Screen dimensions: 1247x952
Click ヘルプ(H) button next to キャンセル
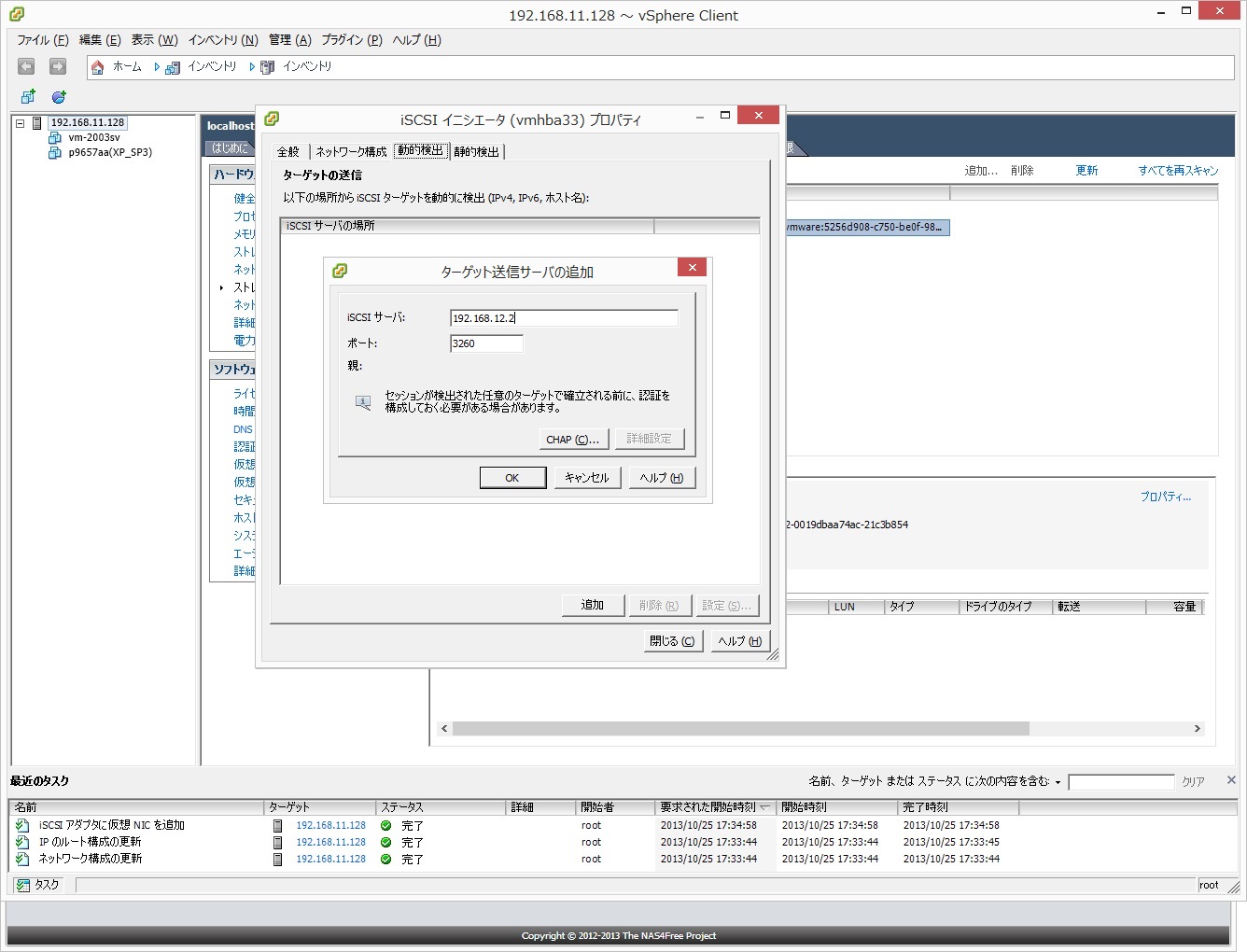[662, 478]
